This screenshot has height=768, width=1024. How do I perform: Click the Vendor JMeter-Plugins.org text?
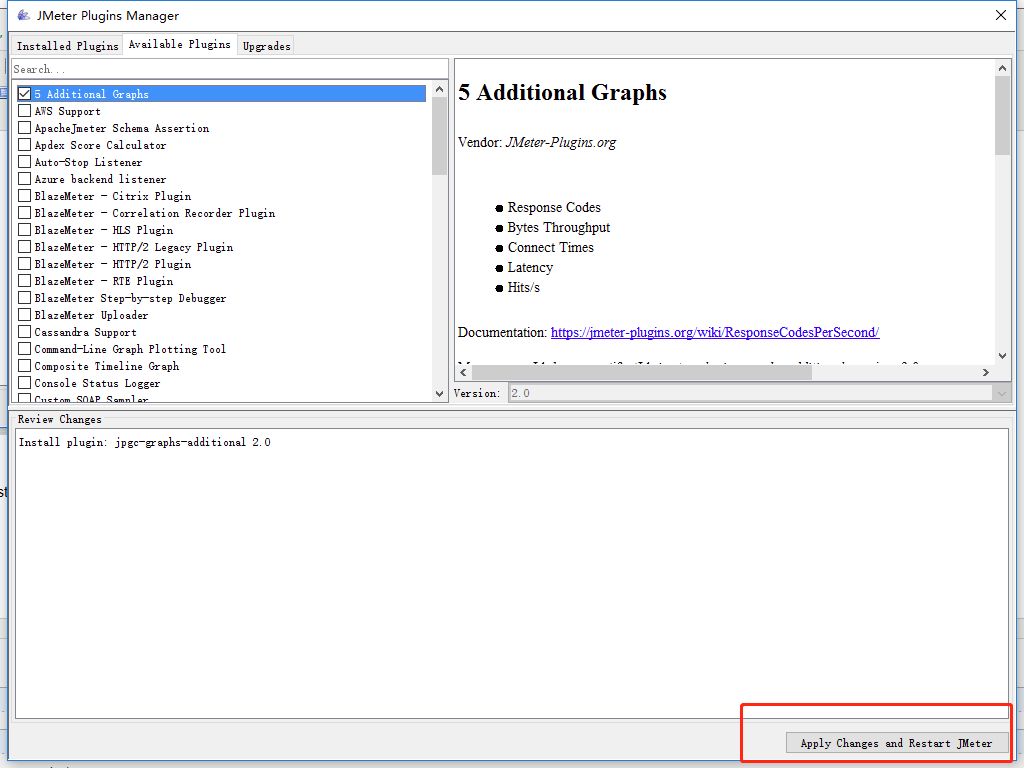tap(537, 142)
